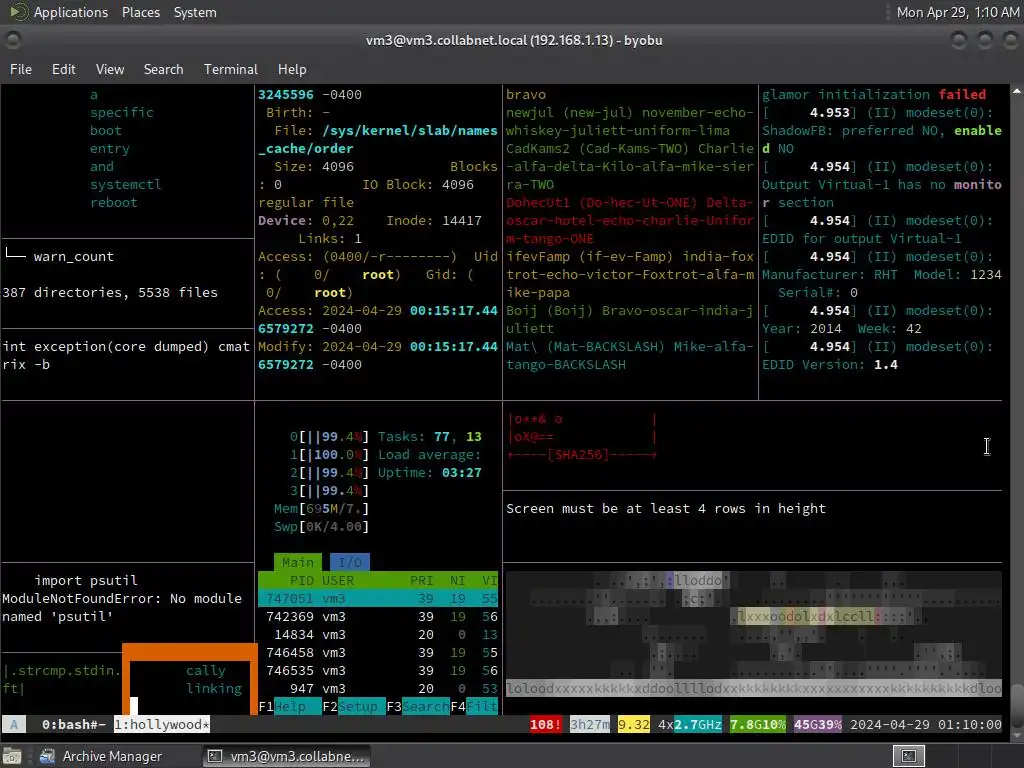Click 'glamor initialization failed' log line
Viewport: 1024px width, 768px height.
pyautogui.click(x=874, y=94)
